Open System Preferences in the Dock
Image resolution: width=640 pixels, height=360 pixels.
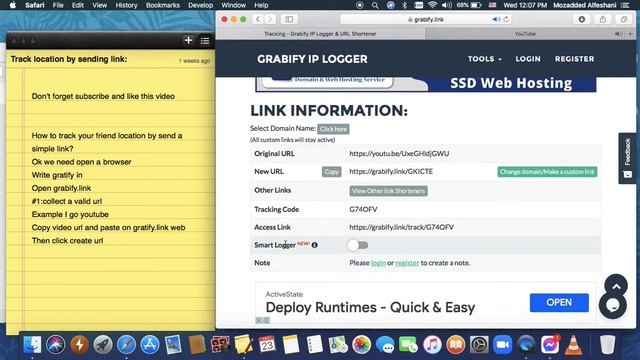(x=479, y=345)
